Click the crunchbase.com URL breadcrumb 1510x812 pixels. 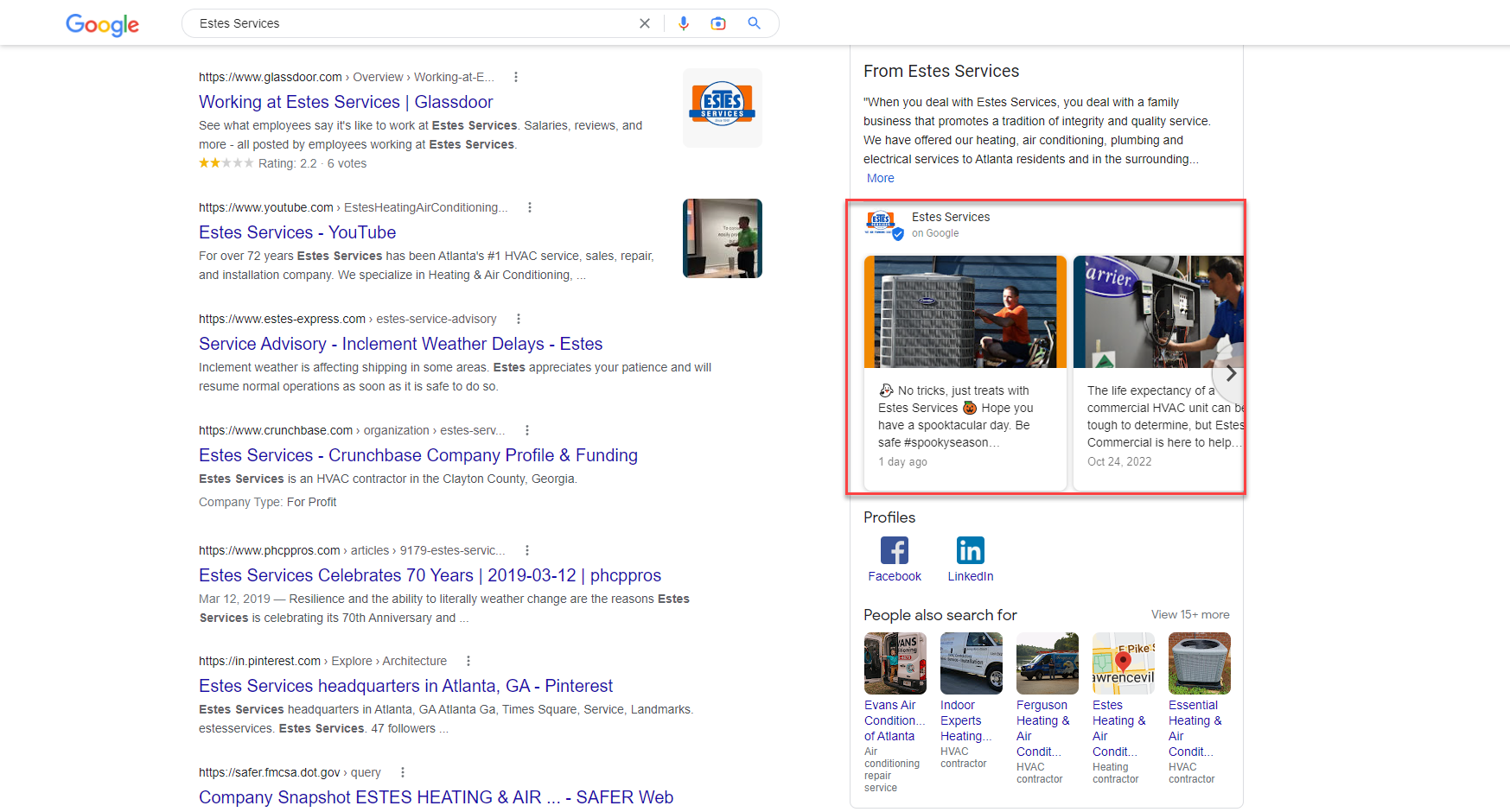click(352, 430)
